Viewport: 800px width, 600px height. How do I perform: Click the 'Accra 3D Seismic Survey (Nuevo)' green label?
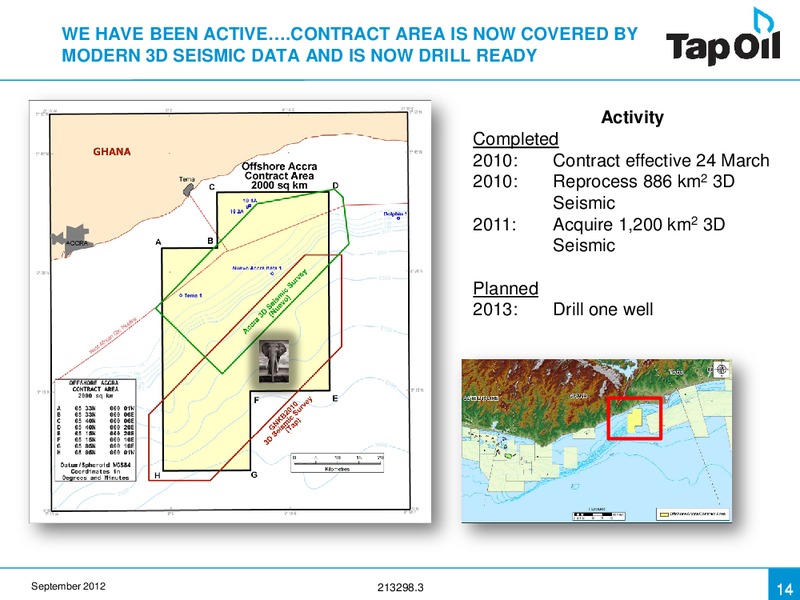point(277,302)
